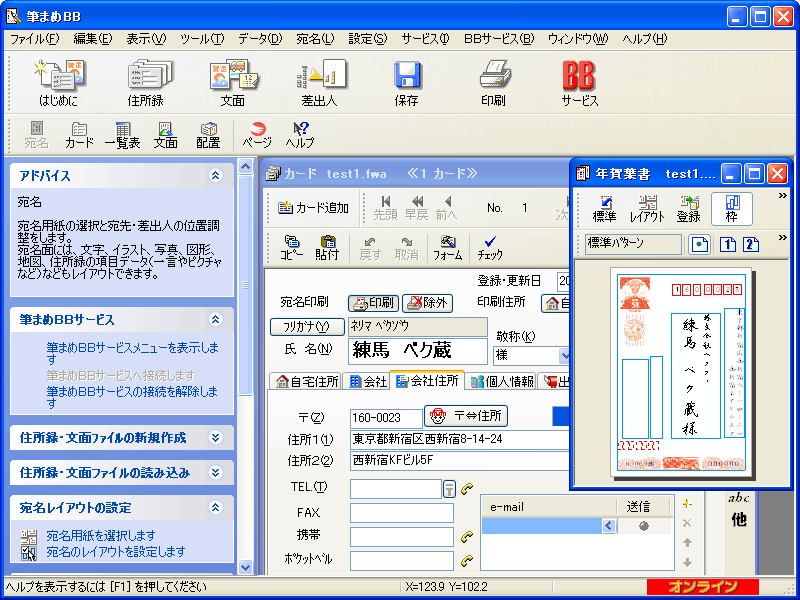The height and width of the screenshot is (600, 800).
Task: Open the 編集(E) menu
Action: click(x=93, y=39)
